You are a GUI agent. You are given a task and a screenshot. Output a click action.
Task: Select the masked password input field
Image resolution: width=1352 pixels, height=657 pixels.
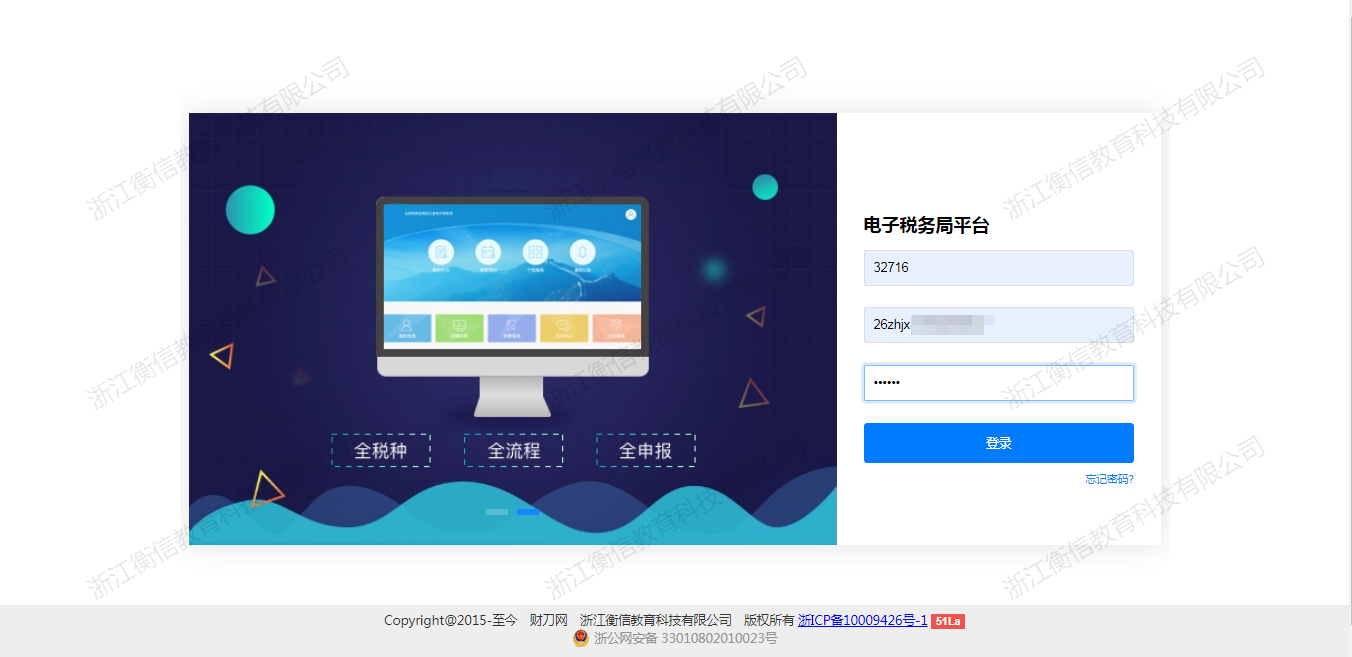tap(998, 383)
